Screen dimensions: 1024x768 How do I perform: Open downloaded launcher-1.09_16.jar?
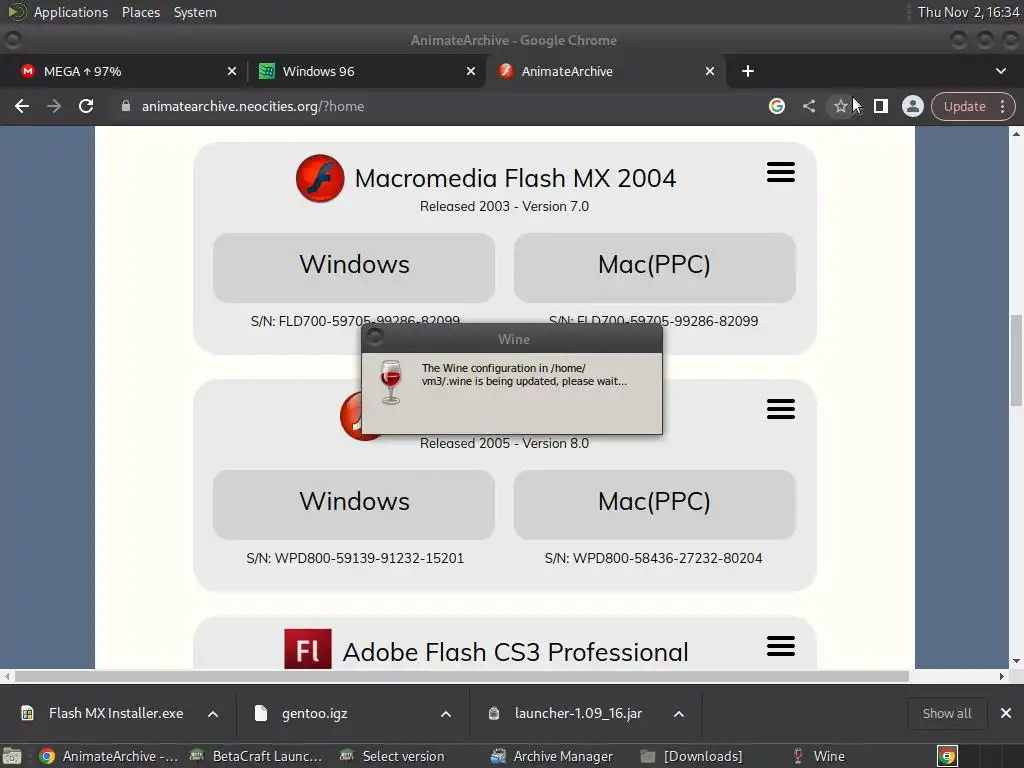568,713
